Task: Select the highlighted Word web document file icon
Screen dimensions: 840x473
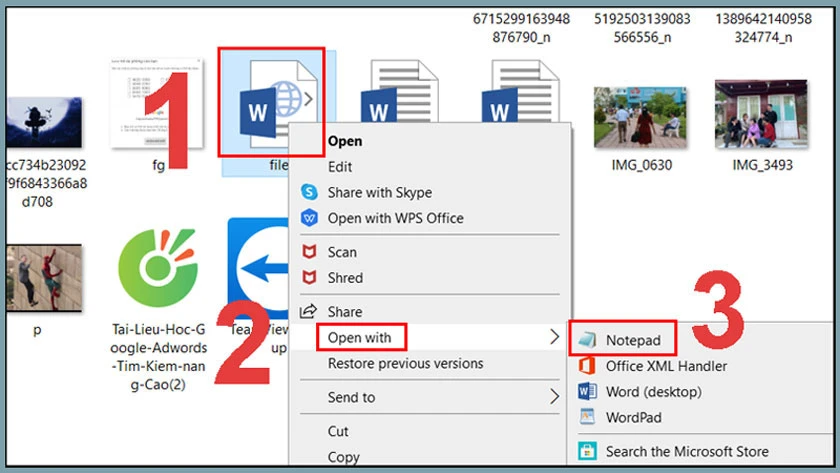Action: (278, 103)
